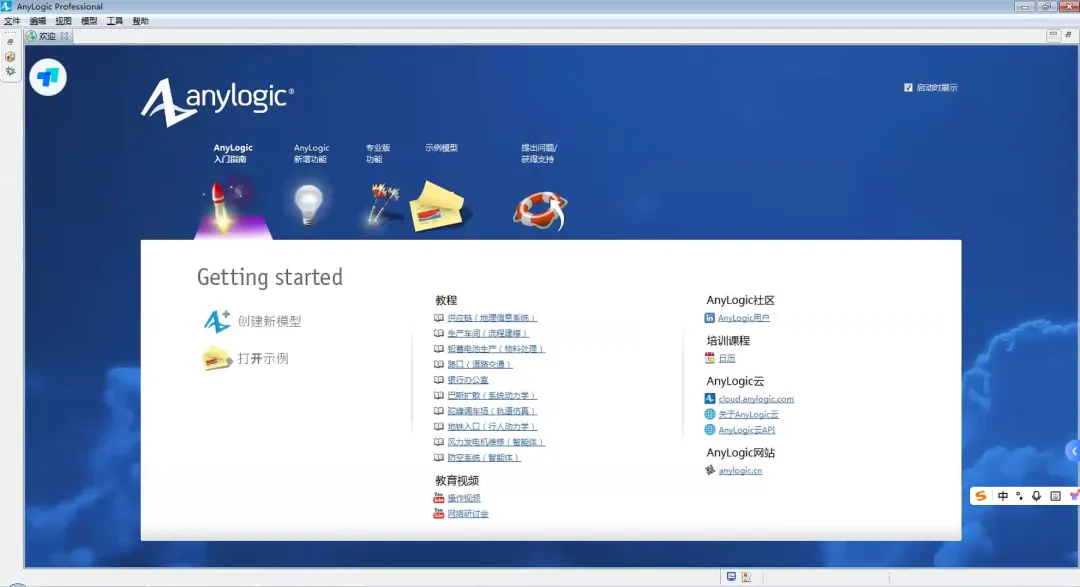Close the 欢迎 tab
This screenshot has width=1080, height=587.
pos(65,36)
